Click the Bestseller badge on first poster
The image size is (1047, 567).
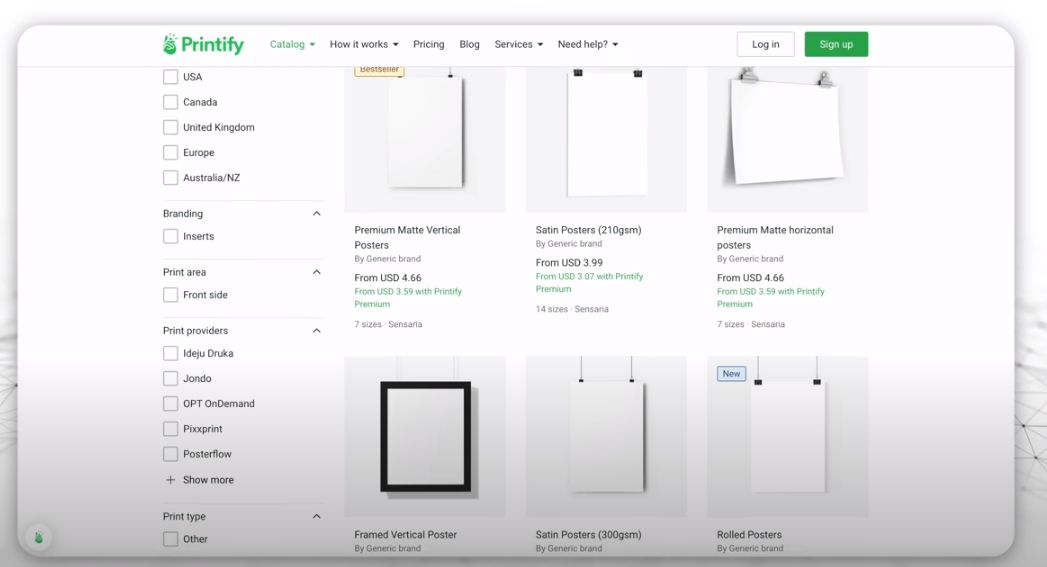coord(379,70)
